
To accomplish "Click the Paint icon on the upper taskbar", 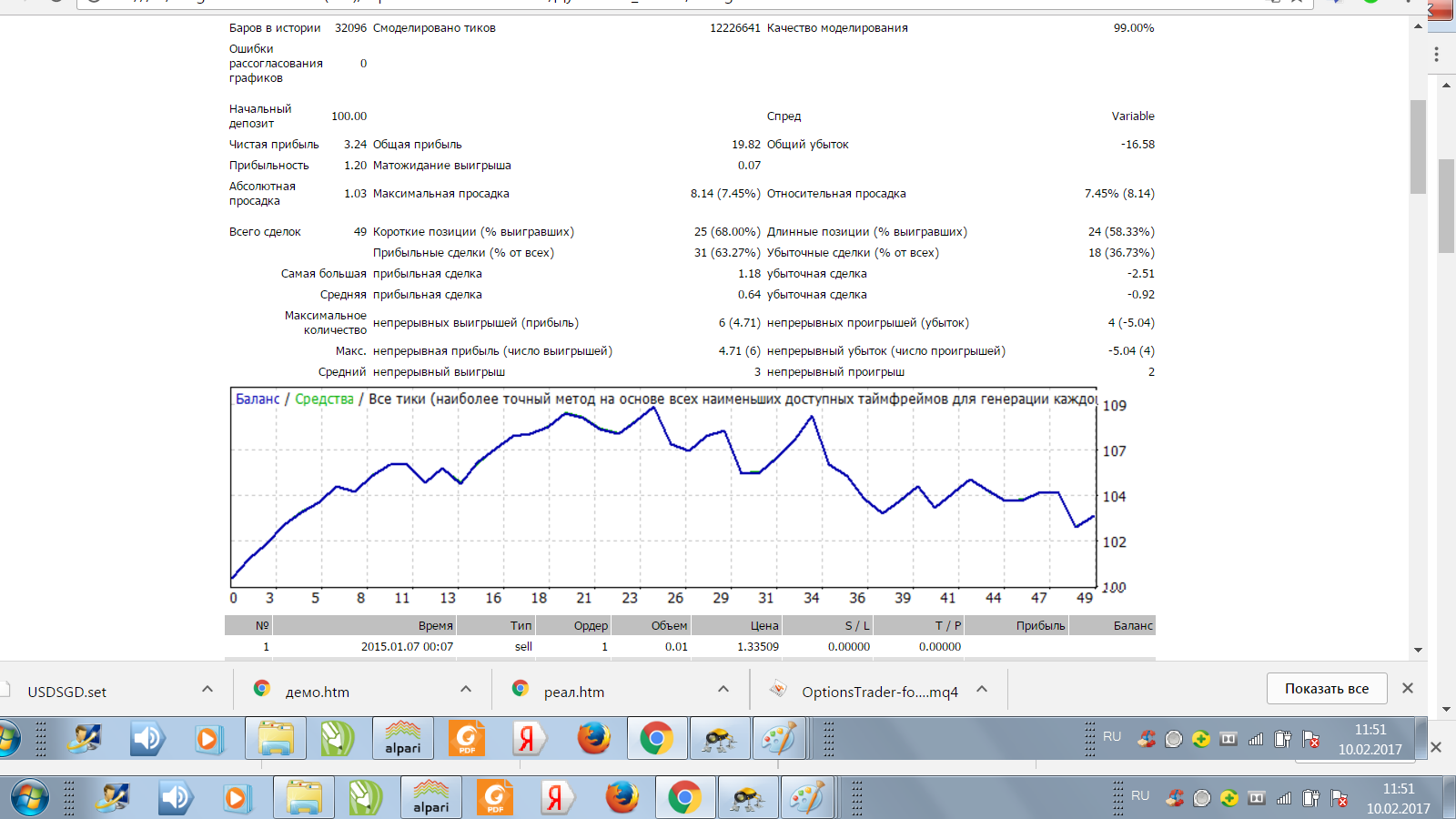I will tap(778, 738).
